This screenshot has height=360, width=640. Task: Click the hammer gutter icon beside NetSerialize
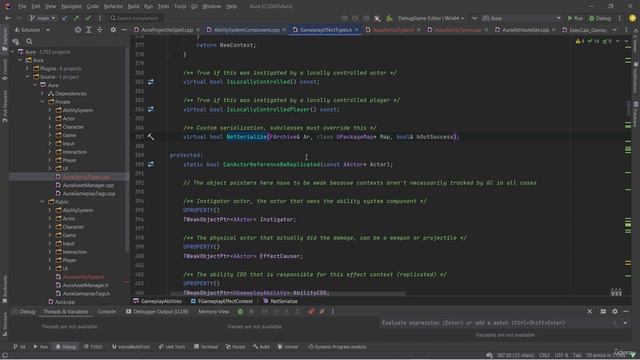point(151,137)
